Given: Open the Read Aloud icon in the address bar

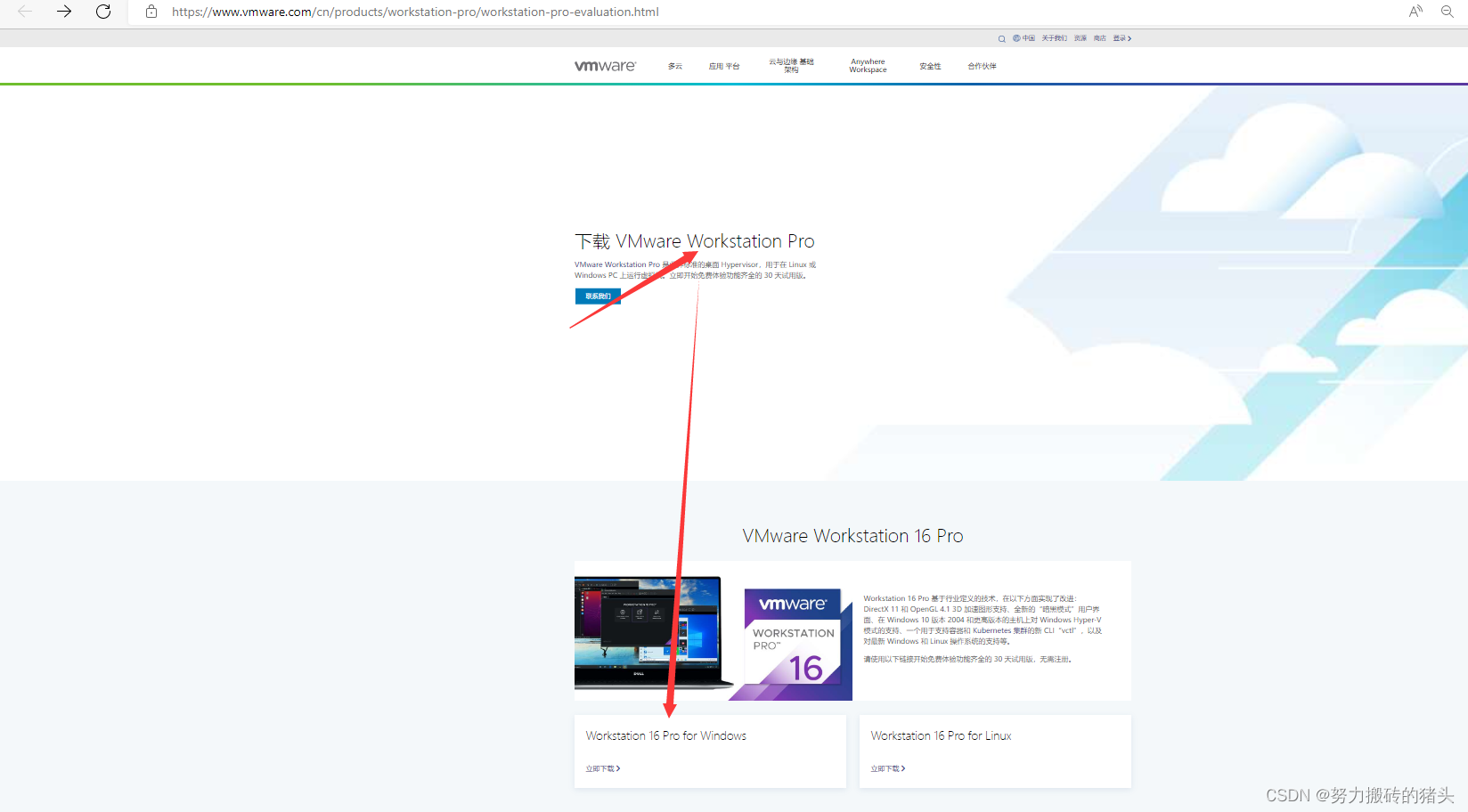Looking at the screenshot, I should click(x=1415, y=12).
